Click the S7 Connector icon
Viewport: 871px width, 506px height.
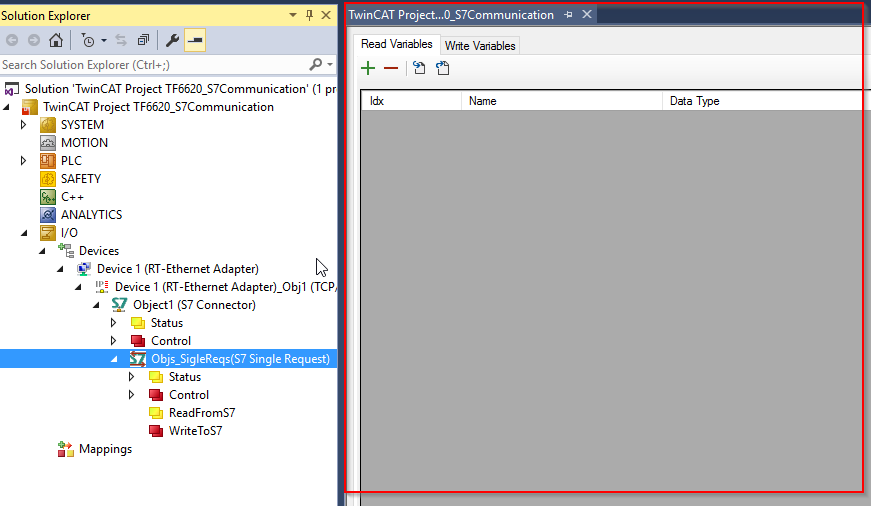119,305
